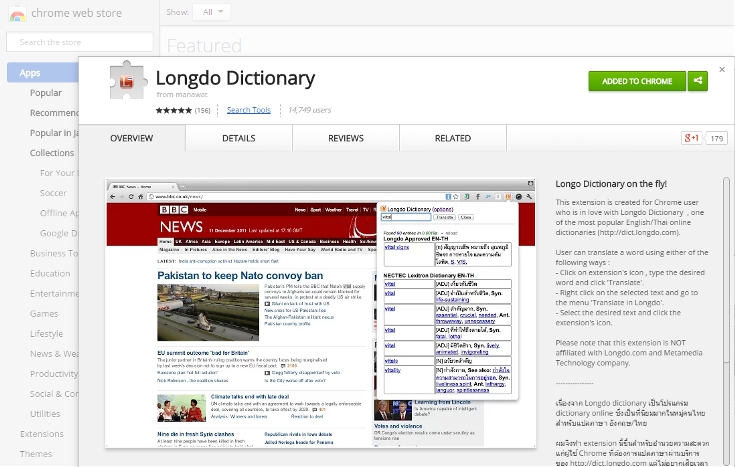Open the Search Tools category link

(x=249, y=110)
